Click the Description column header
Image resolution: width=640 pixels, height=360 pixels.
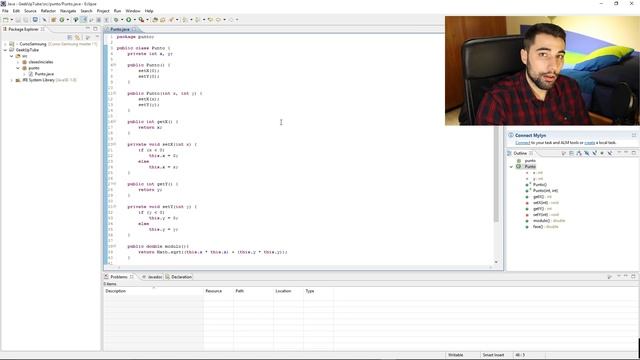click(153, 291)
